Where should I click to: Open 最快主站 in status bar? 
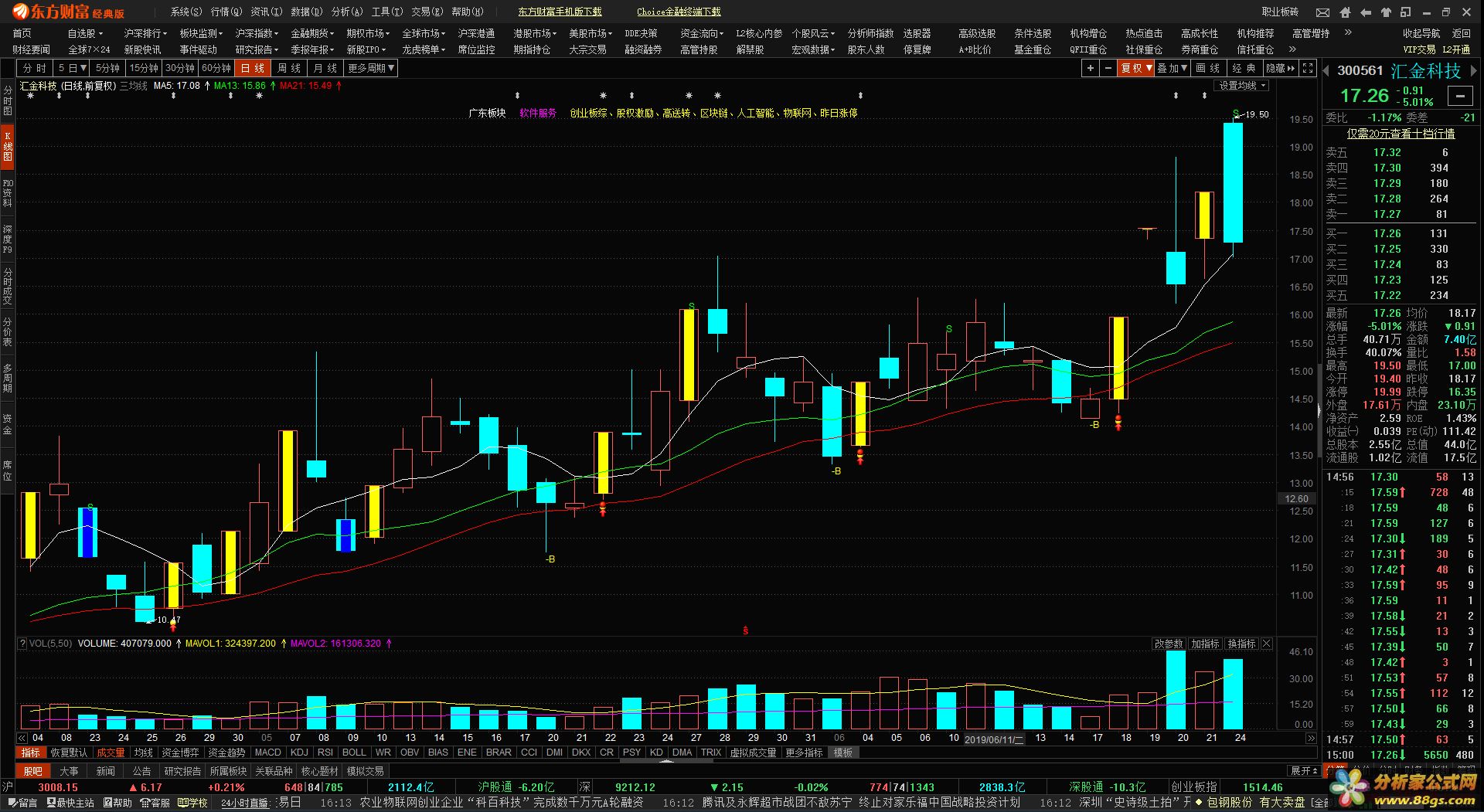70,803
